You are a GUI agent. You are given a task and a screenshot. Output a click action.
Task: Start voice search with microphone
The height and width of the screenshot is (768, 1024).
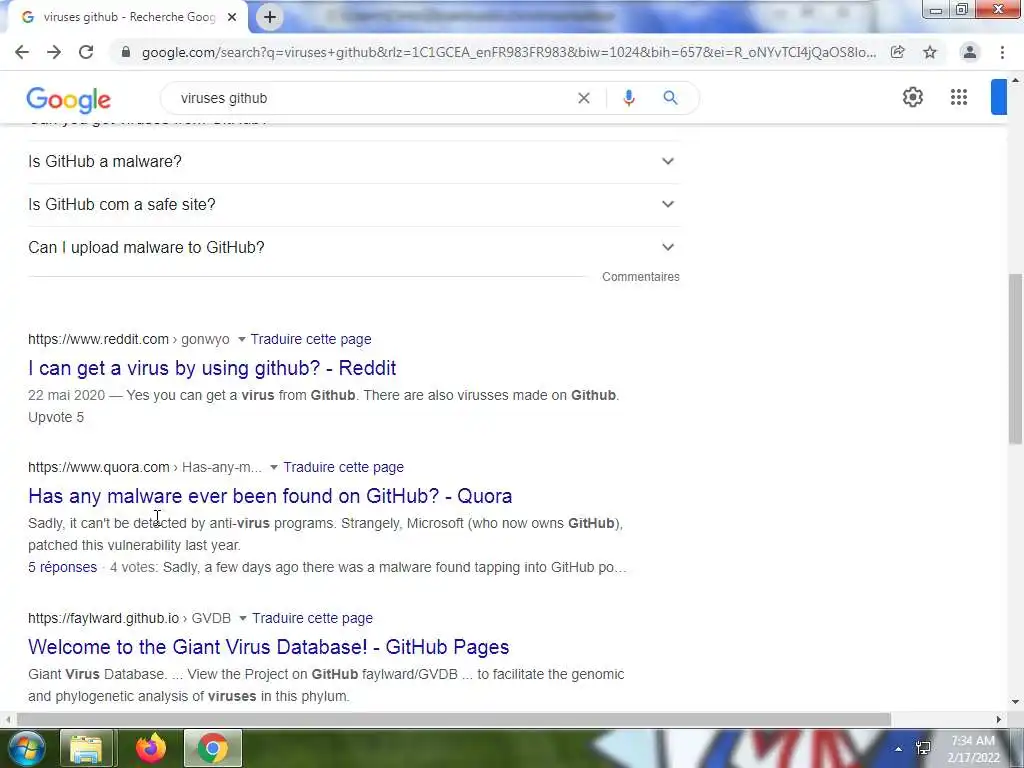coord(629,98)
